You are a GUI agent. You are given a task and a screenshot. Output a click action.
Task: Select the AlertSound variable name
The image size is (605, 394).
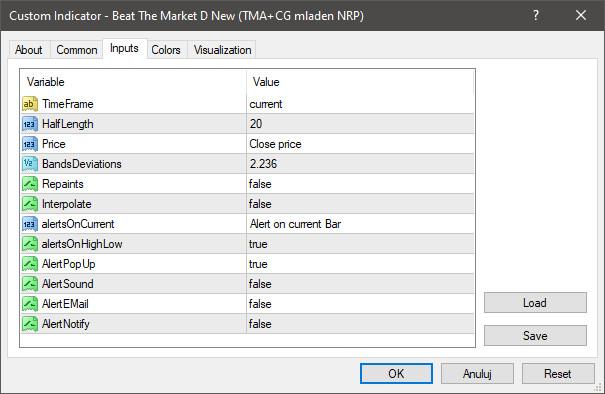pos(68,284)
